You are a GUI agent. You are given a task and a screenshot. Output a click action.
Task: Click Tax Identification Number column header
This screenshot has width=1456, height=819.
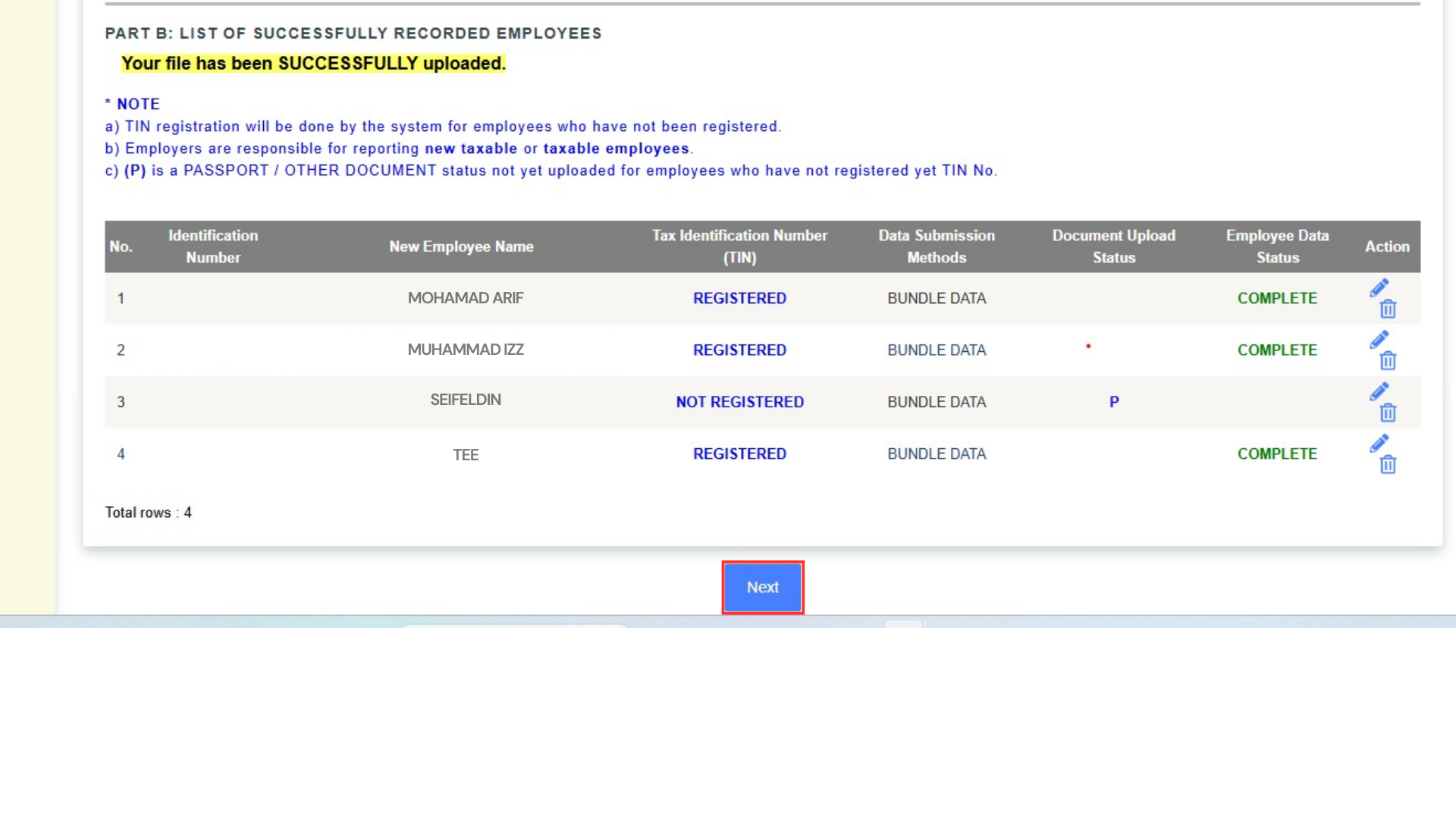[739, 246]
